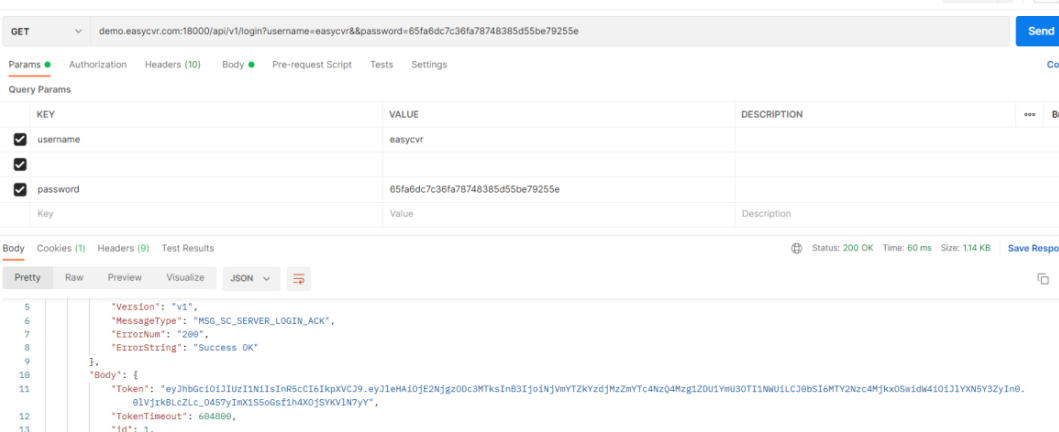Select the Pretty response view

[x=28, y=278]
